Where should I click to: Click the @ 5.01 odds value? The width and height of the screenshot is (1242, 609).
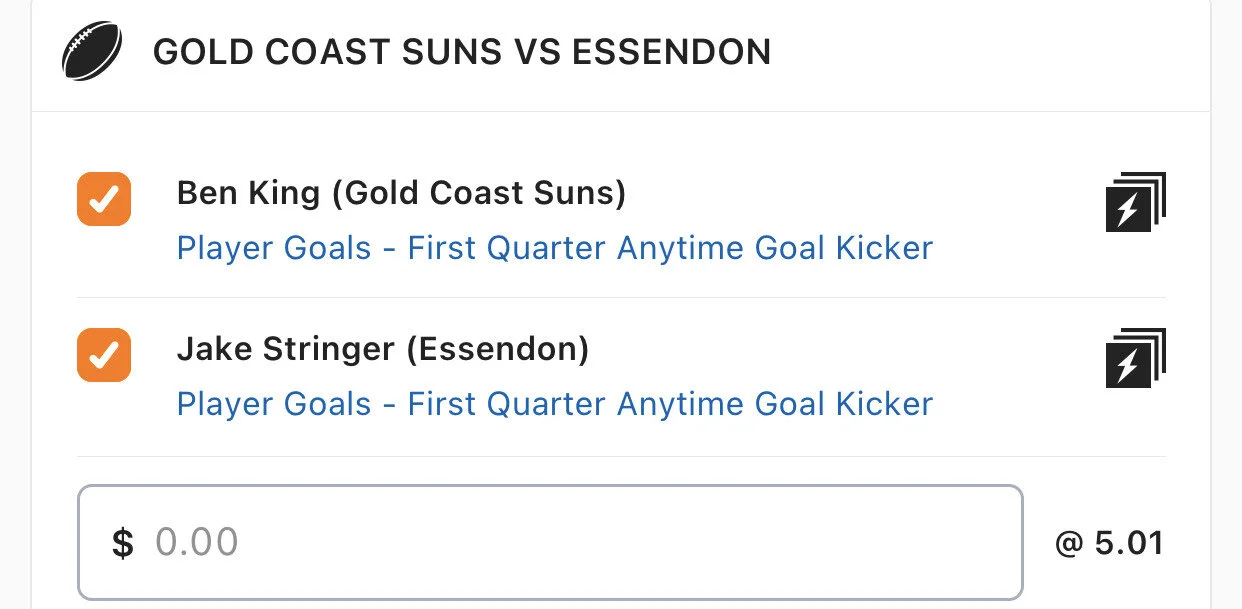pyautogui.click(x=1109, y=543)
